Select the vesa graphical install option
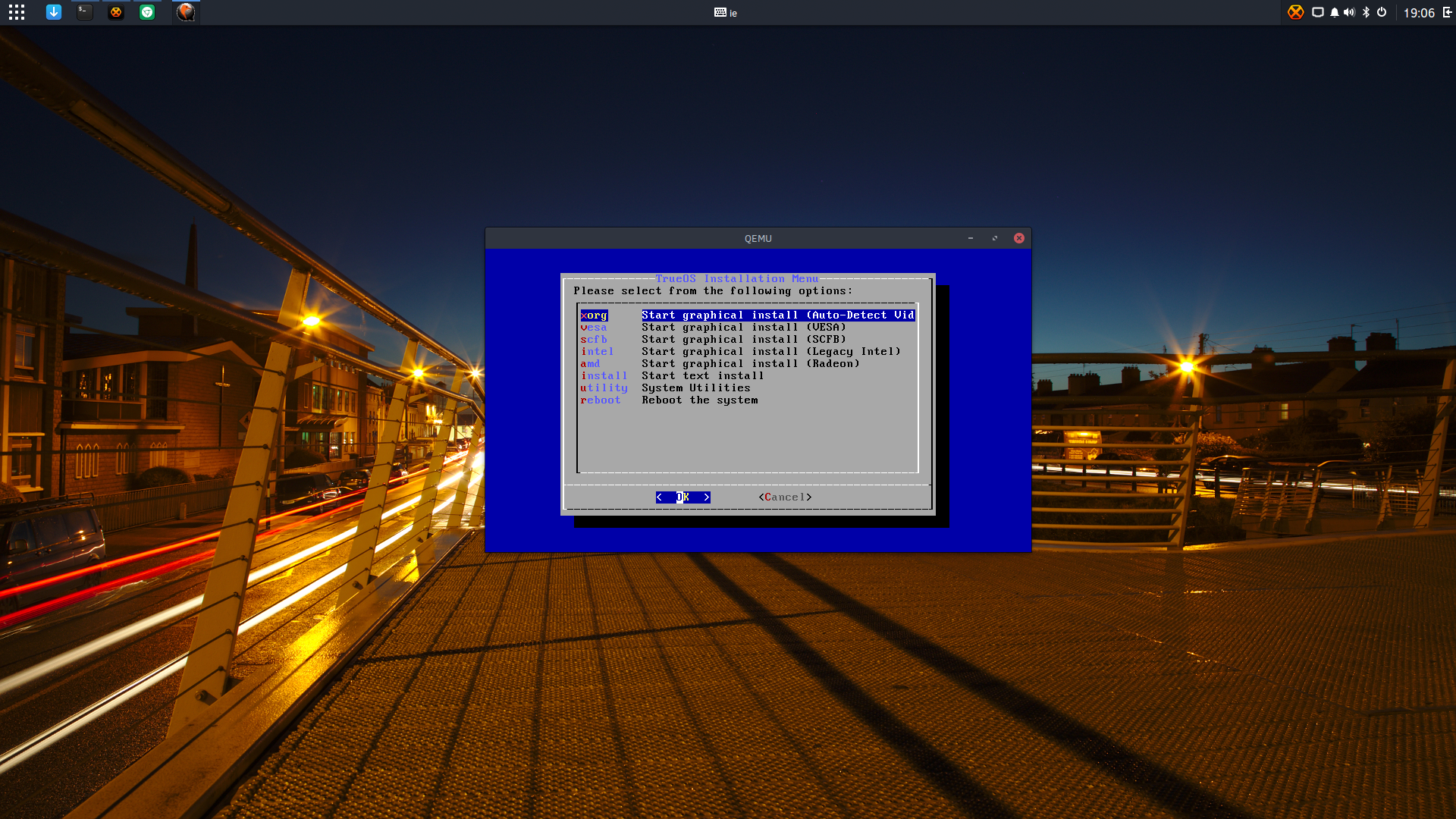The image size is (1456, 819). (x=713, y=328)
